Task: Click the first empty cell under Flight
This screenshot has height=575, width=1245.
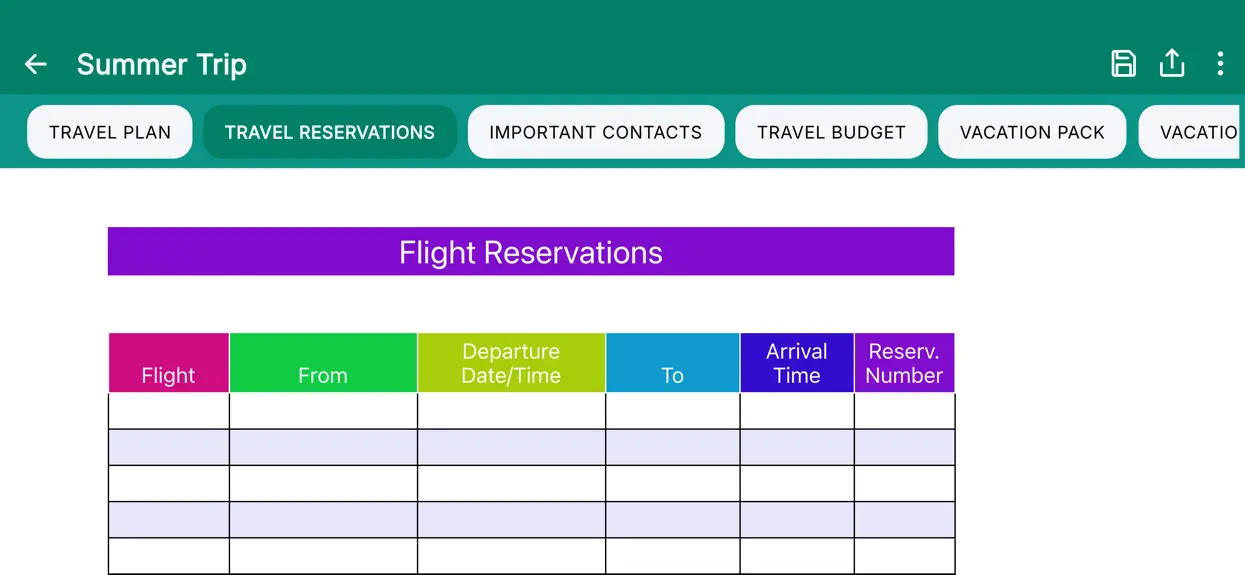Action: [169, 411]
